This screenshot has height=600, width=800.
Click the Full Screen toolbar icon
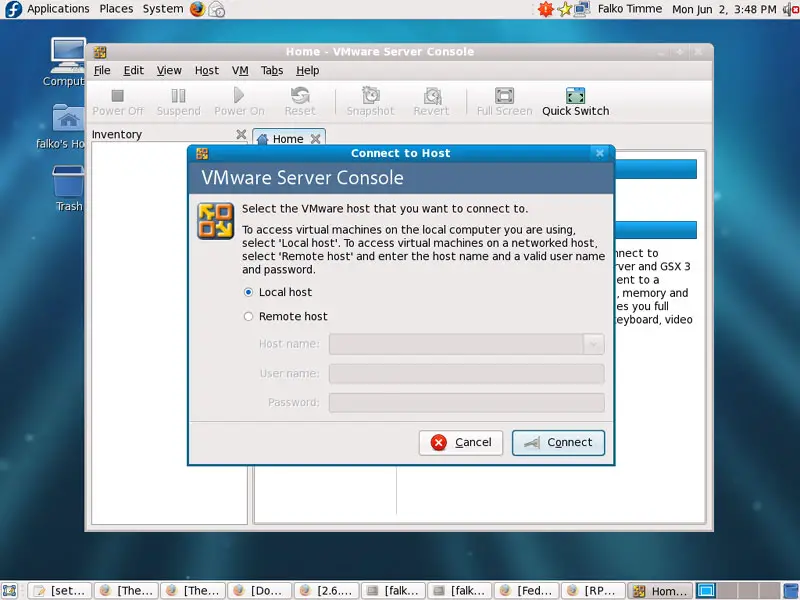tap(504, 96)
